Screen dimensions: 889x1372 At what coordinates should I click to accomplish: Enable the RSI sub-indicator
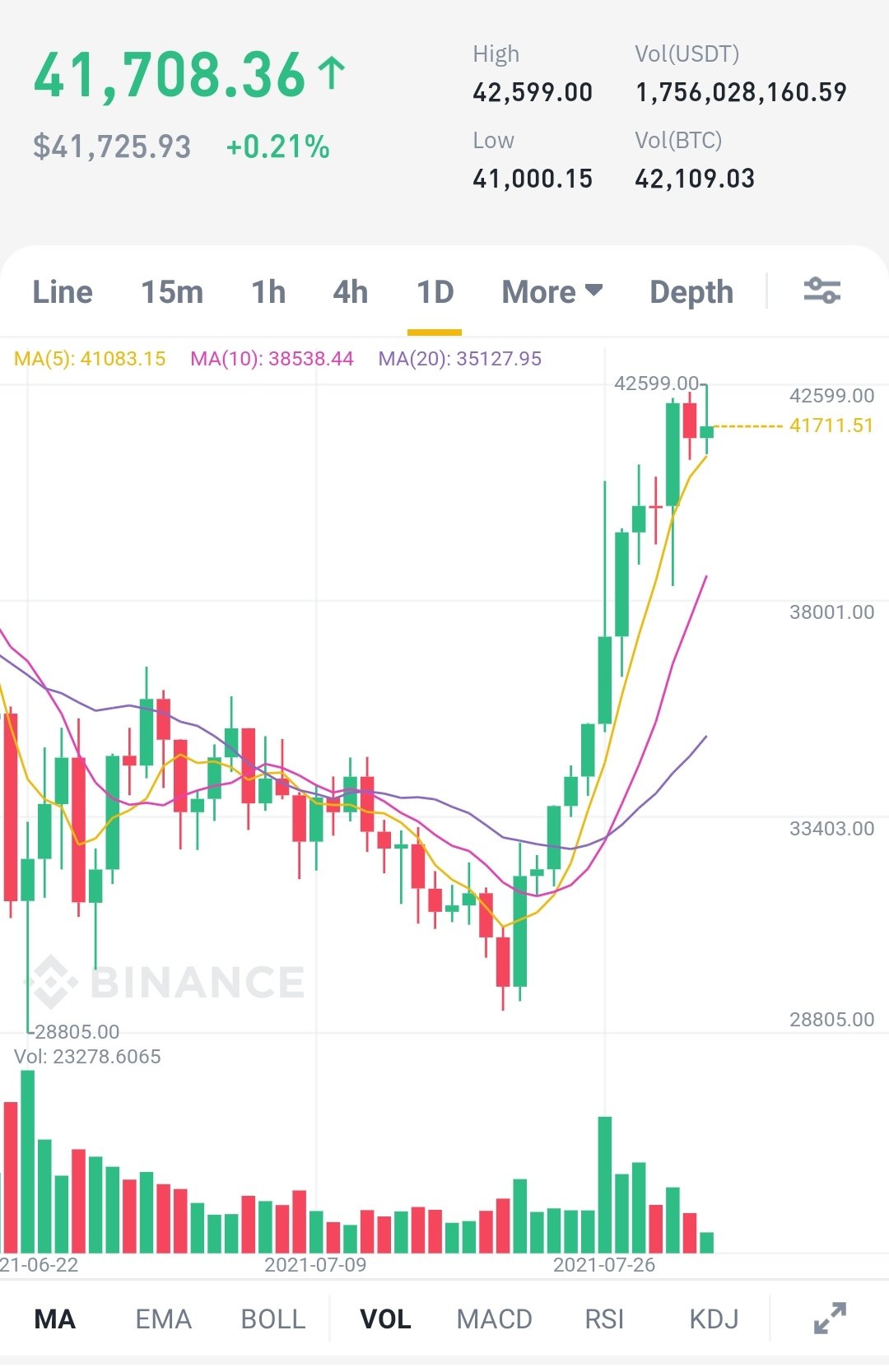click(604, 1319)
